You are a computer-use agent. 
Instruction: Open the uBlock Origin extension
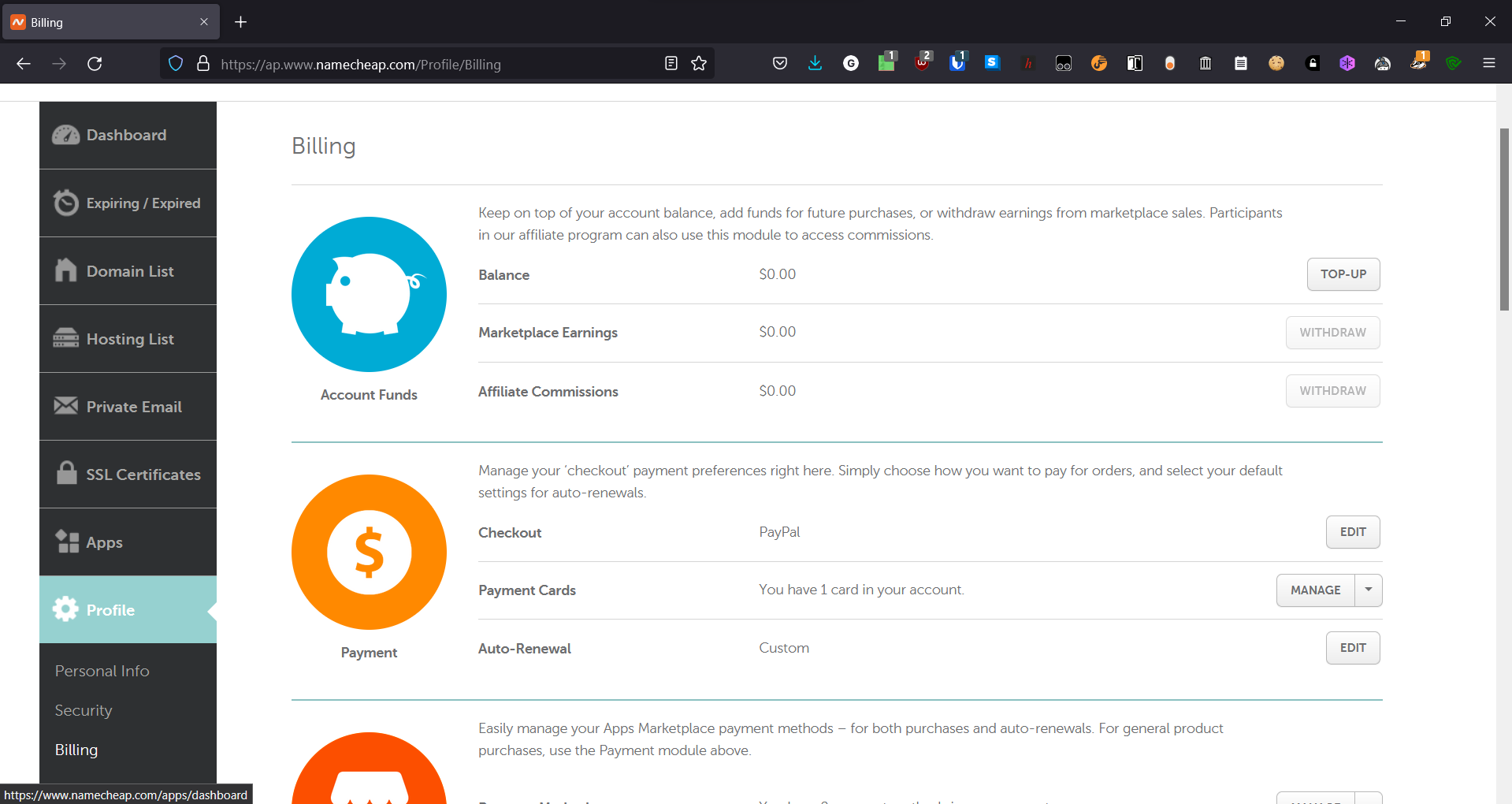tap(922, 62)
